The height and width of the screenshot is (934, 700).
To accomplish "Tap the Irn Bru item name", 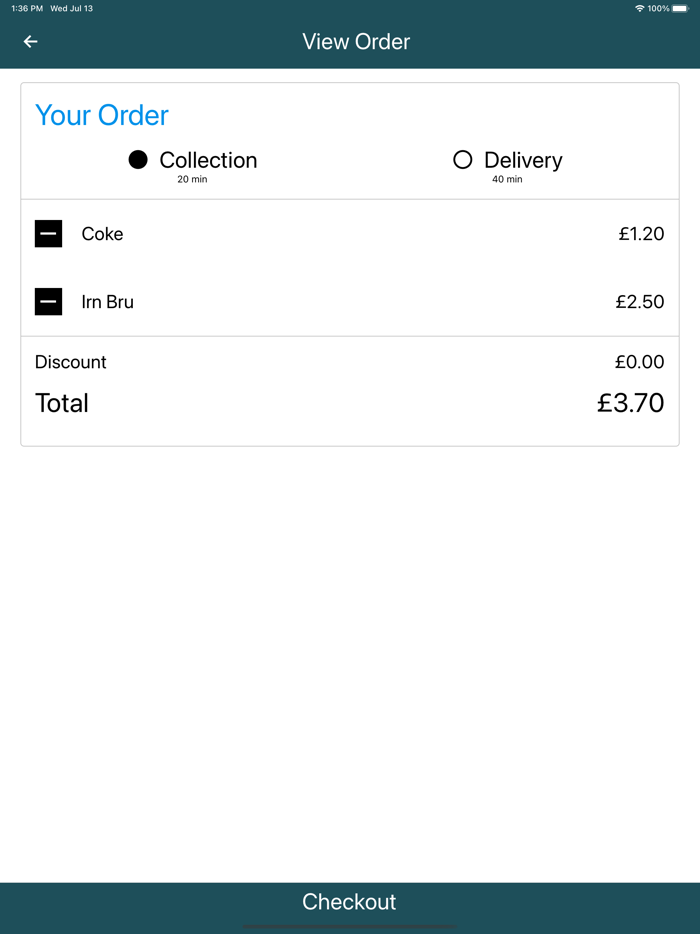I will pos(107,301).
